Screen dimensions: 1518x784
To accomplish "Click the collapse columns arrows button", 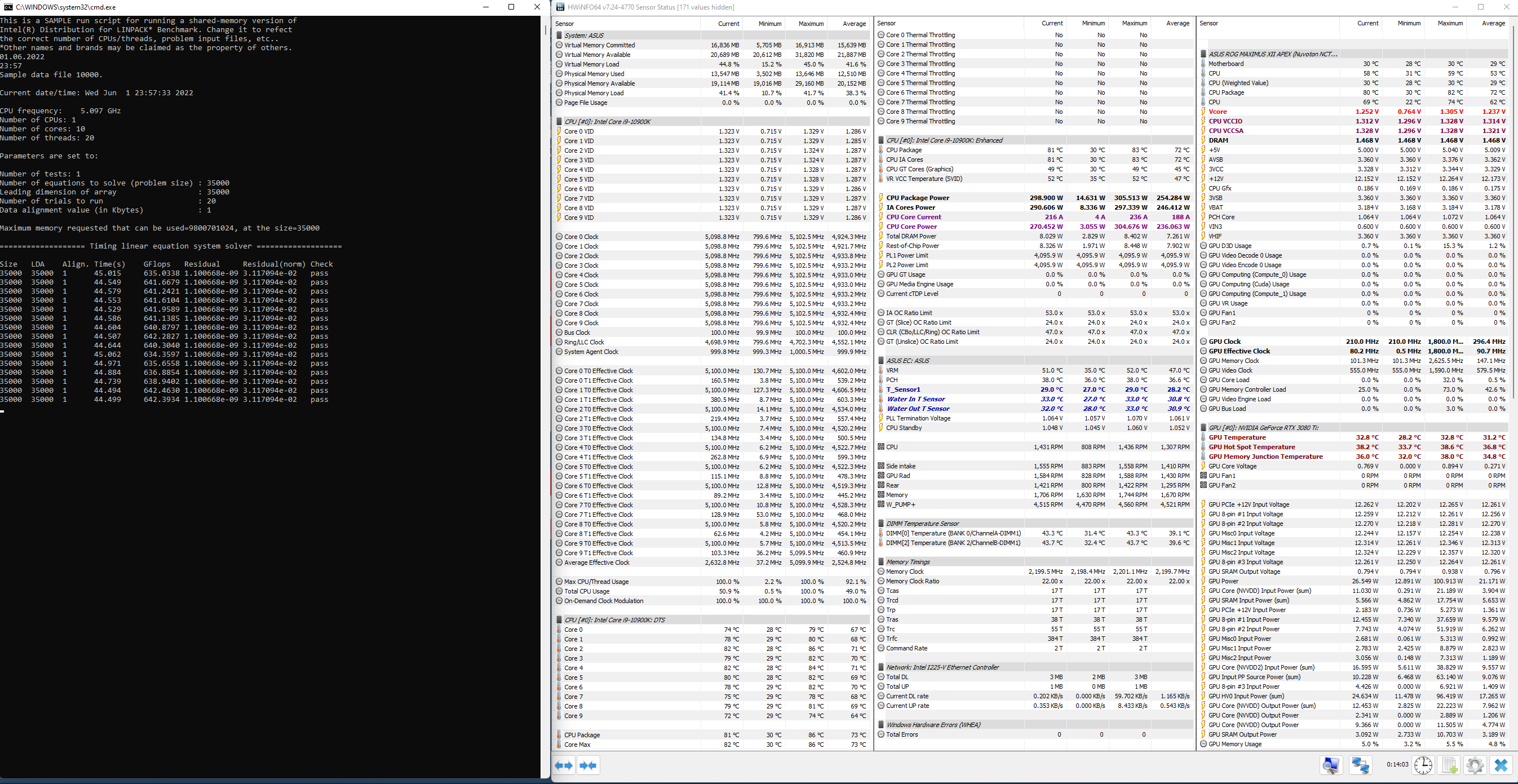I will [x=588, y=765].
